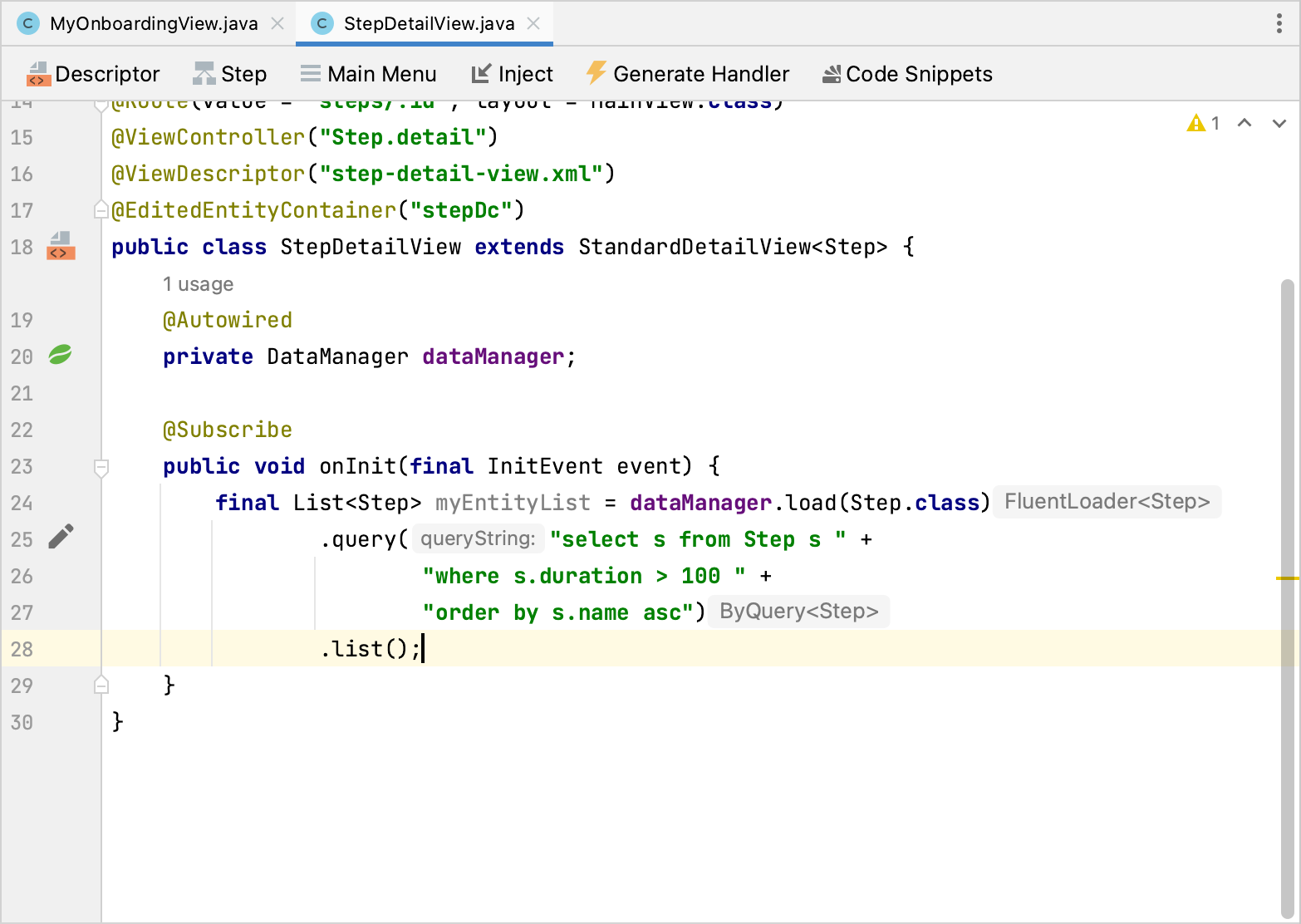Screen dimensions: 1301x924
Task: Click the FluentLoader<Step> inlay hint
Action: point(1107,502)
